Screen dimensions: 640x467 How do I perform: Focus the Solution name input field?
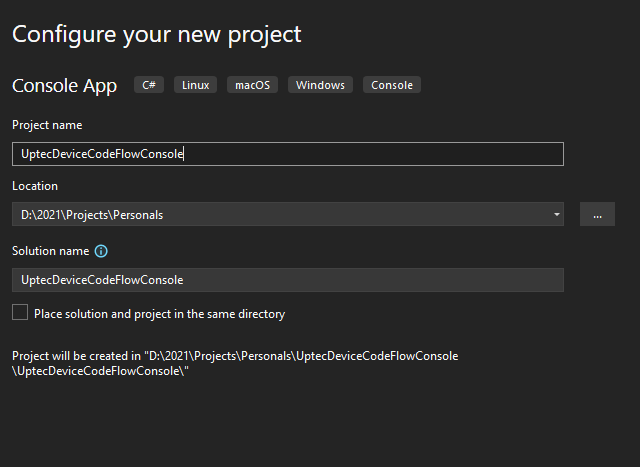tap(288, 280)
